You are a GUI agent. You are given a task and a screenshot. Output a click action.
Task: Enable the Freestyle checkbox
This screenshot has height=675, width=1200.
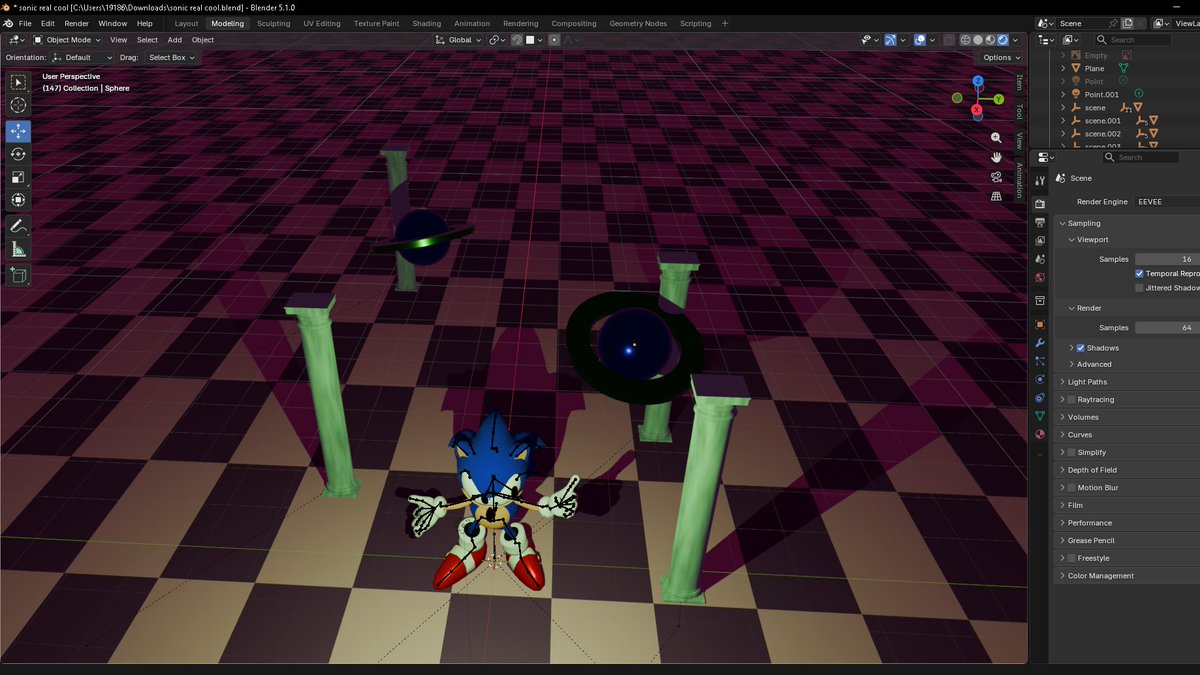[x=1071, y=558]
